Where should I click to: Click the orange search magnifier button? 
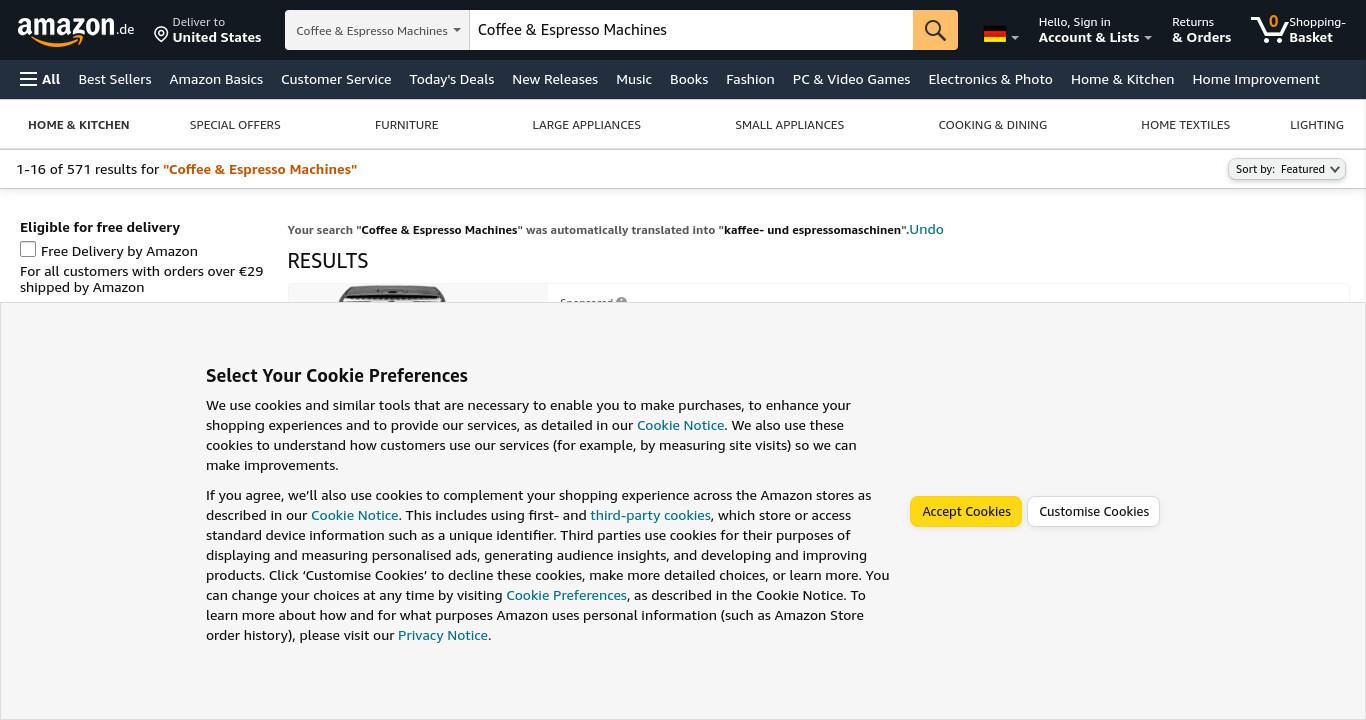tap(935, 30)
